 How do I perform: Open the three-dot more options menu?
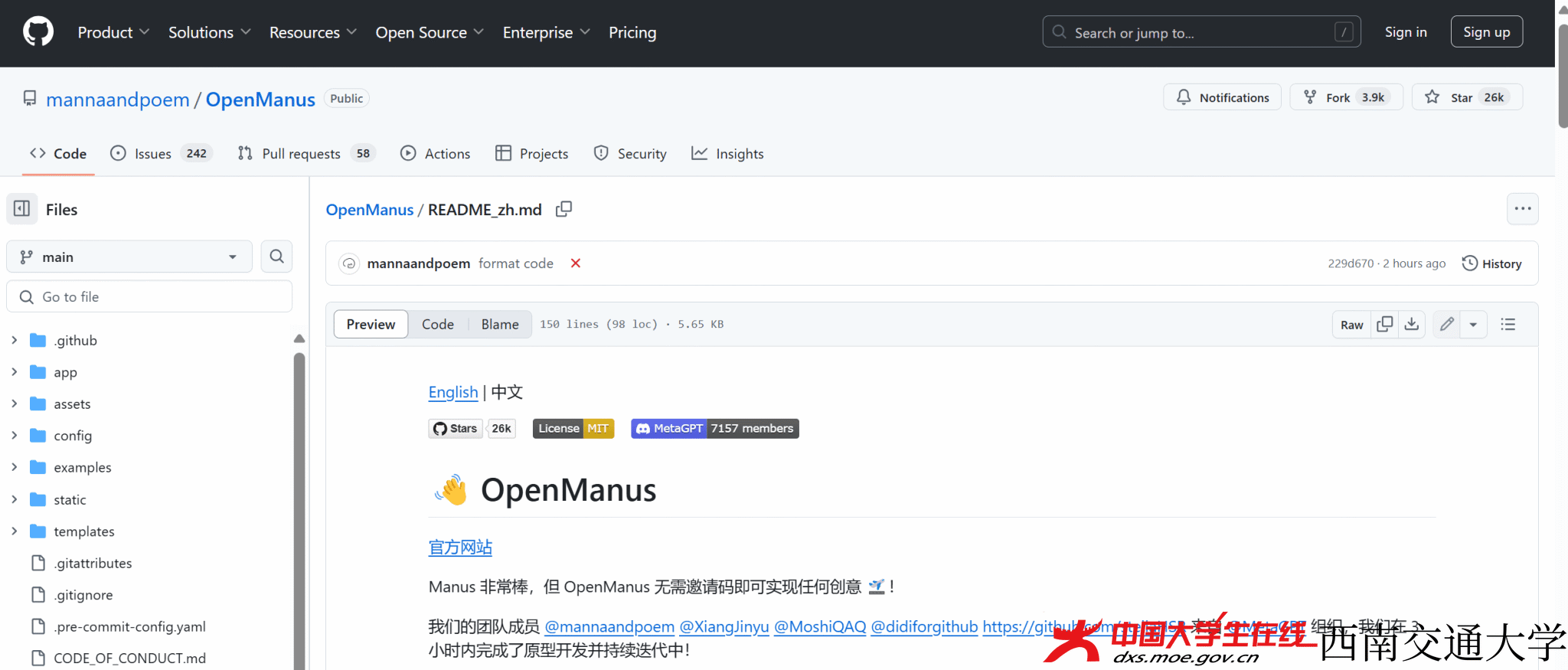tap(1522, 209)
